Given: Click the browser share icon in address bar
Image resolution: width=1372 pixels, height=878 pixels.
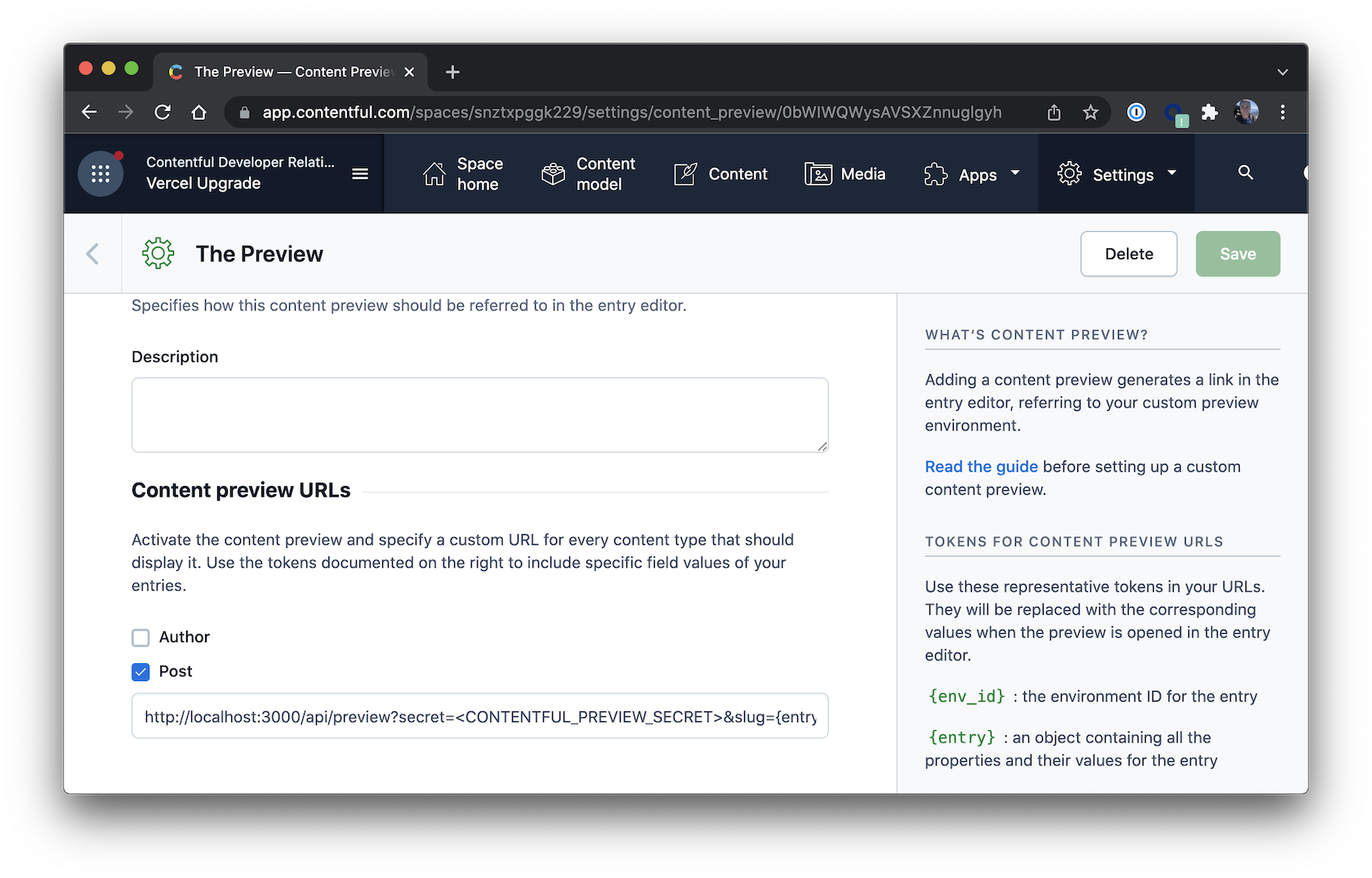Looking at the screenshot, I should click(x=1054, y=113).
